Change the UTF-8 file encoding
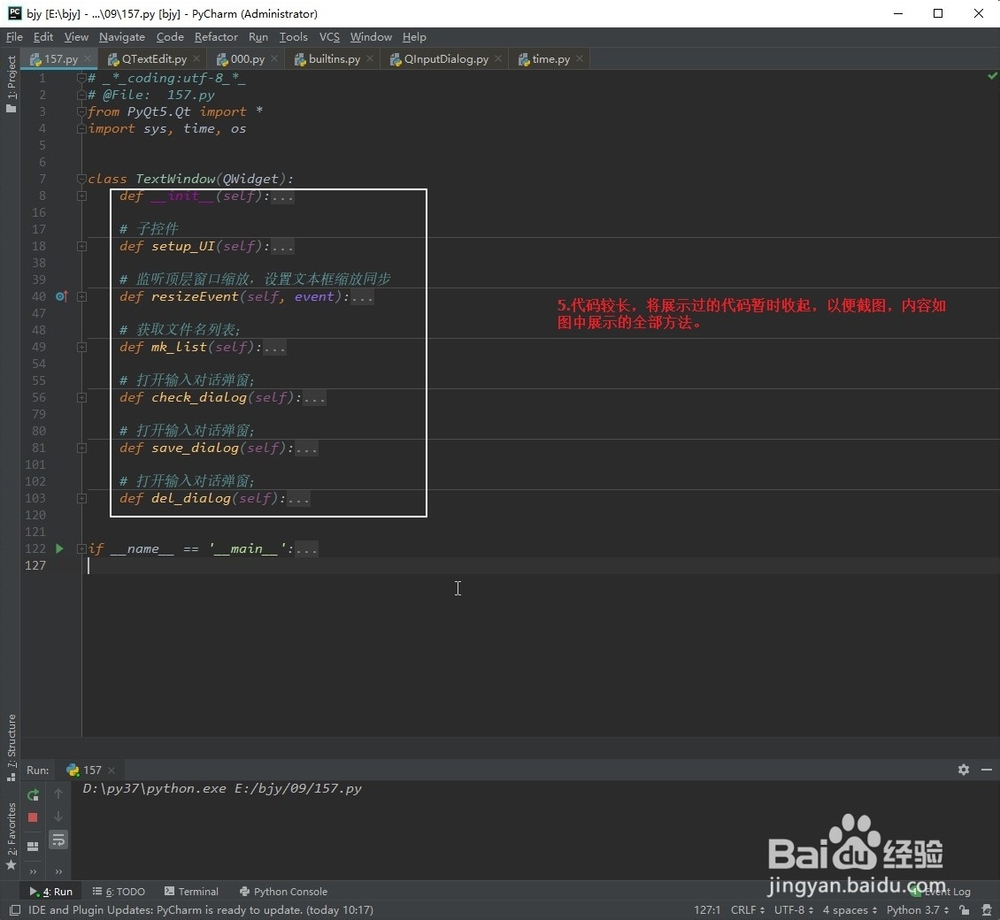Image resolution: width=1000 pixels, height=920 pixels. click(x=793, y=910)
